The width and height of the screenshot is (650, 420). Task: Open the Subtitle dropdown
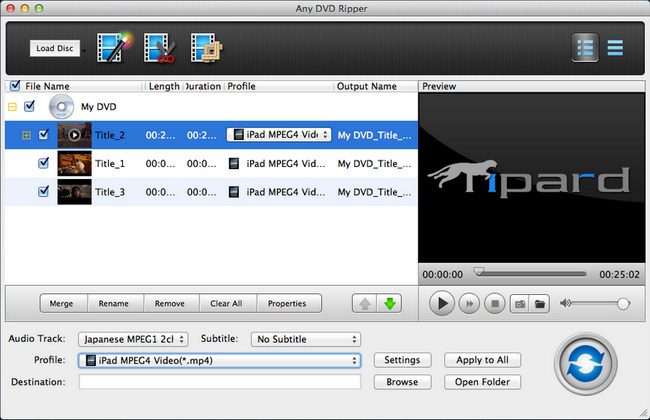[x=306, y=339]
